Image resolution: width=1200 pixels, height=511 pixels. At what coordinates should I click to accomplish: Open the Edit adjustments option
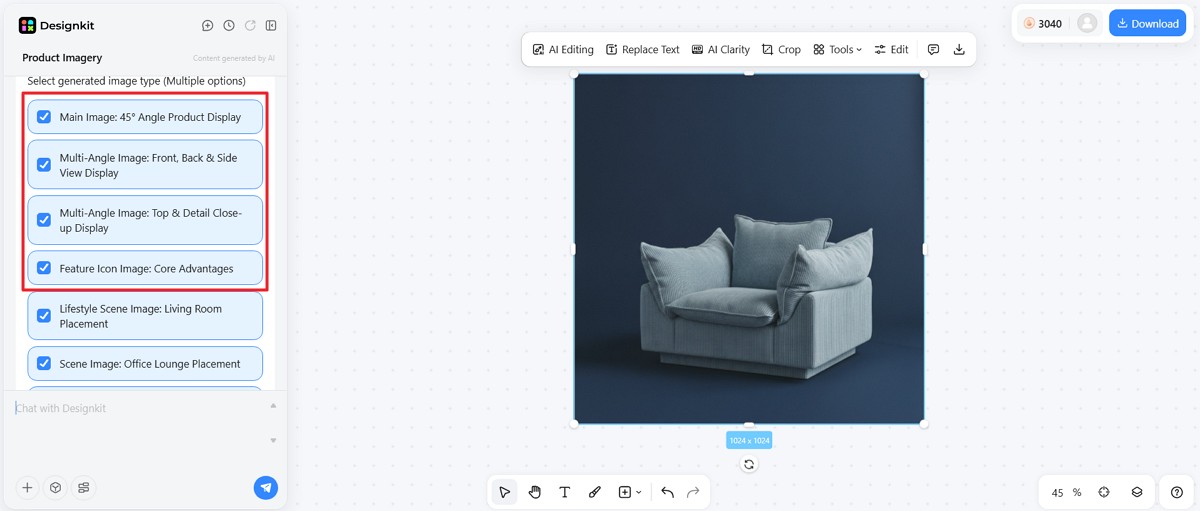(891, 49)
